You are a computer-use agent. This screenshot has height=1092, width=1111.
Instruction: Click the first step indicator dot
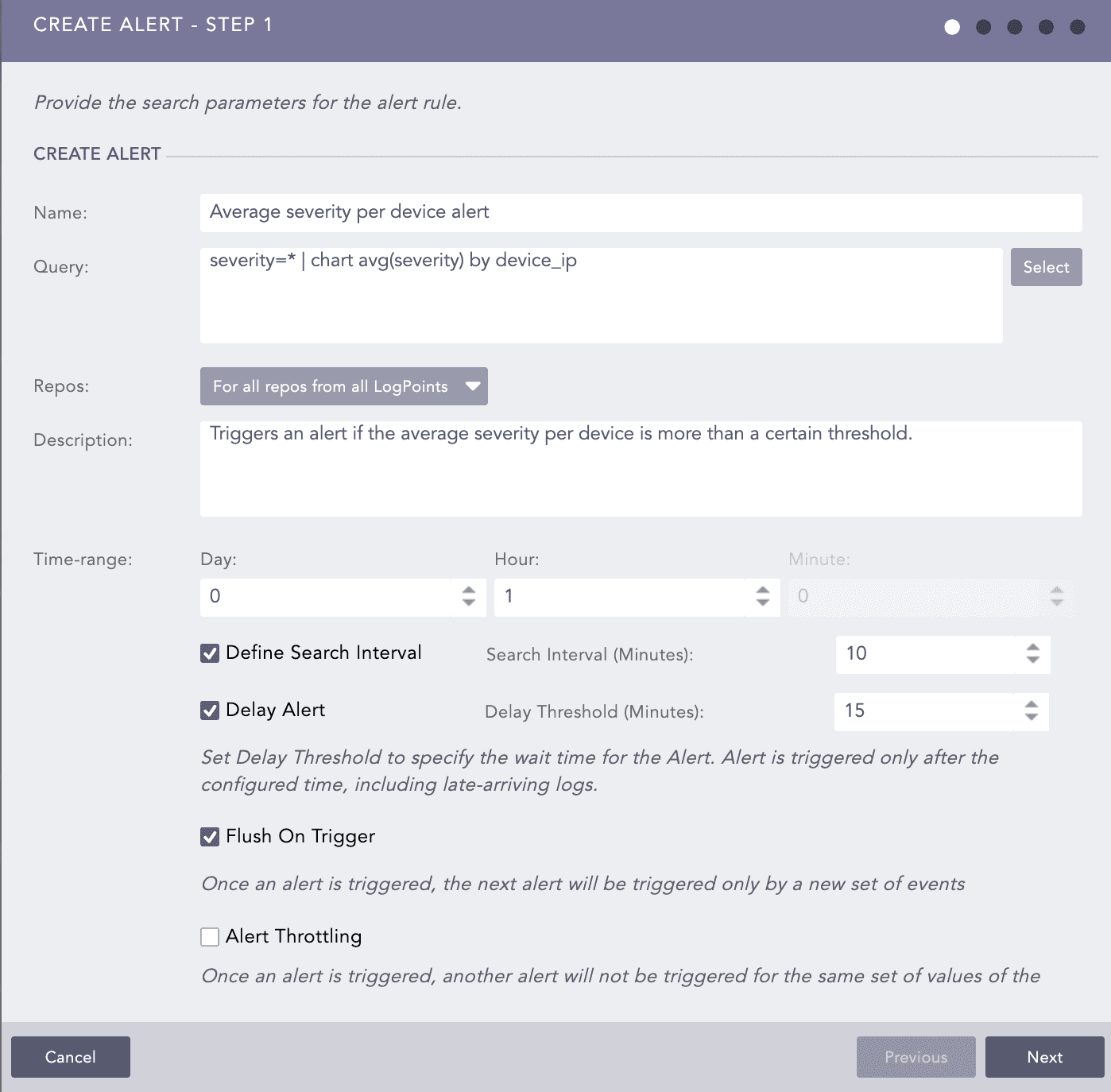pos(951,25)
